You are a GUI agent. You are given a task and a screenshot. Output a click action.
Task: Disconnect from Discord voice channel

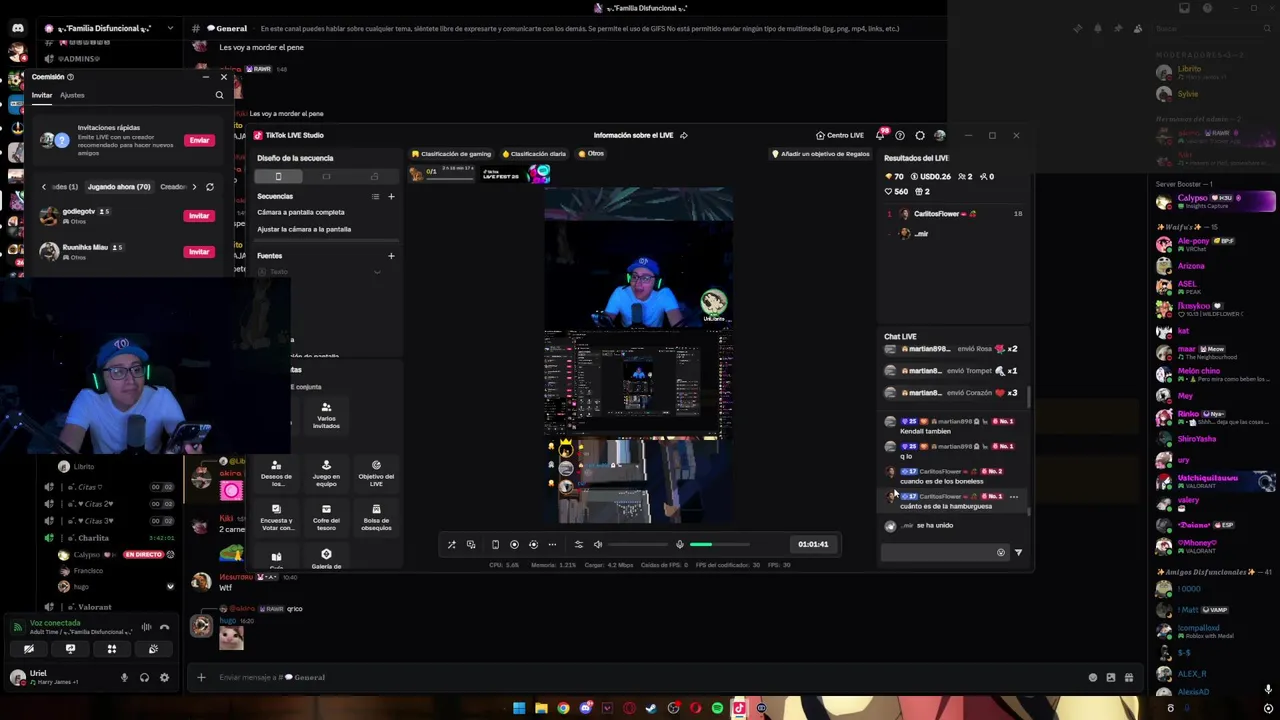[x=165, y=627]
